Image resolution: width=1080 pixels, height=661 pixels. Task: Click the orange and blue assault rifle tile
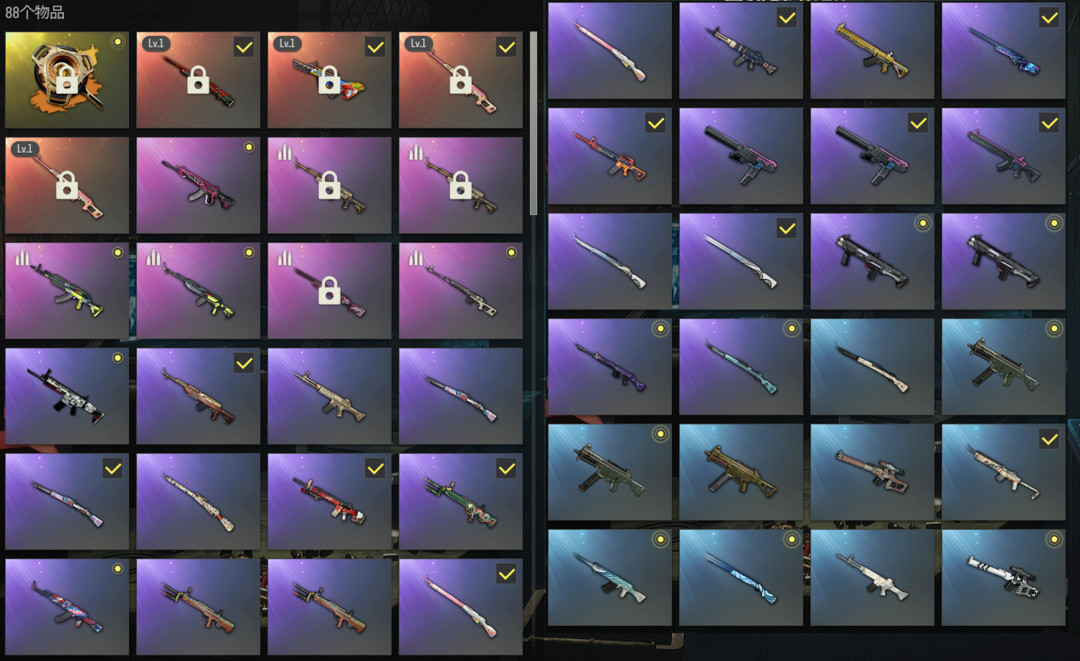coord(610,156)
